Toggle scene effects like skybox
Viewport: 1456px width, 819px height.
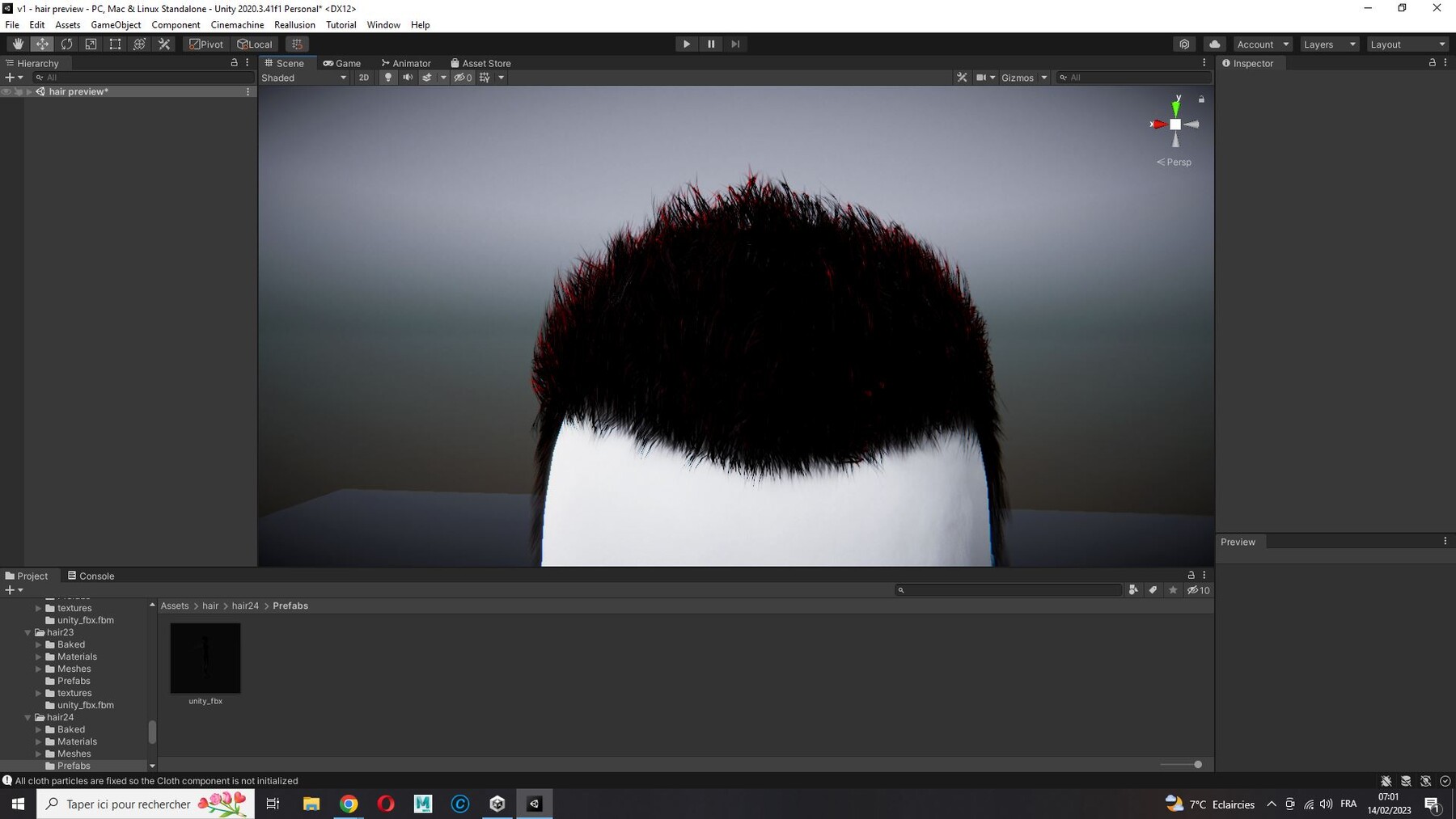coord(427,78)
